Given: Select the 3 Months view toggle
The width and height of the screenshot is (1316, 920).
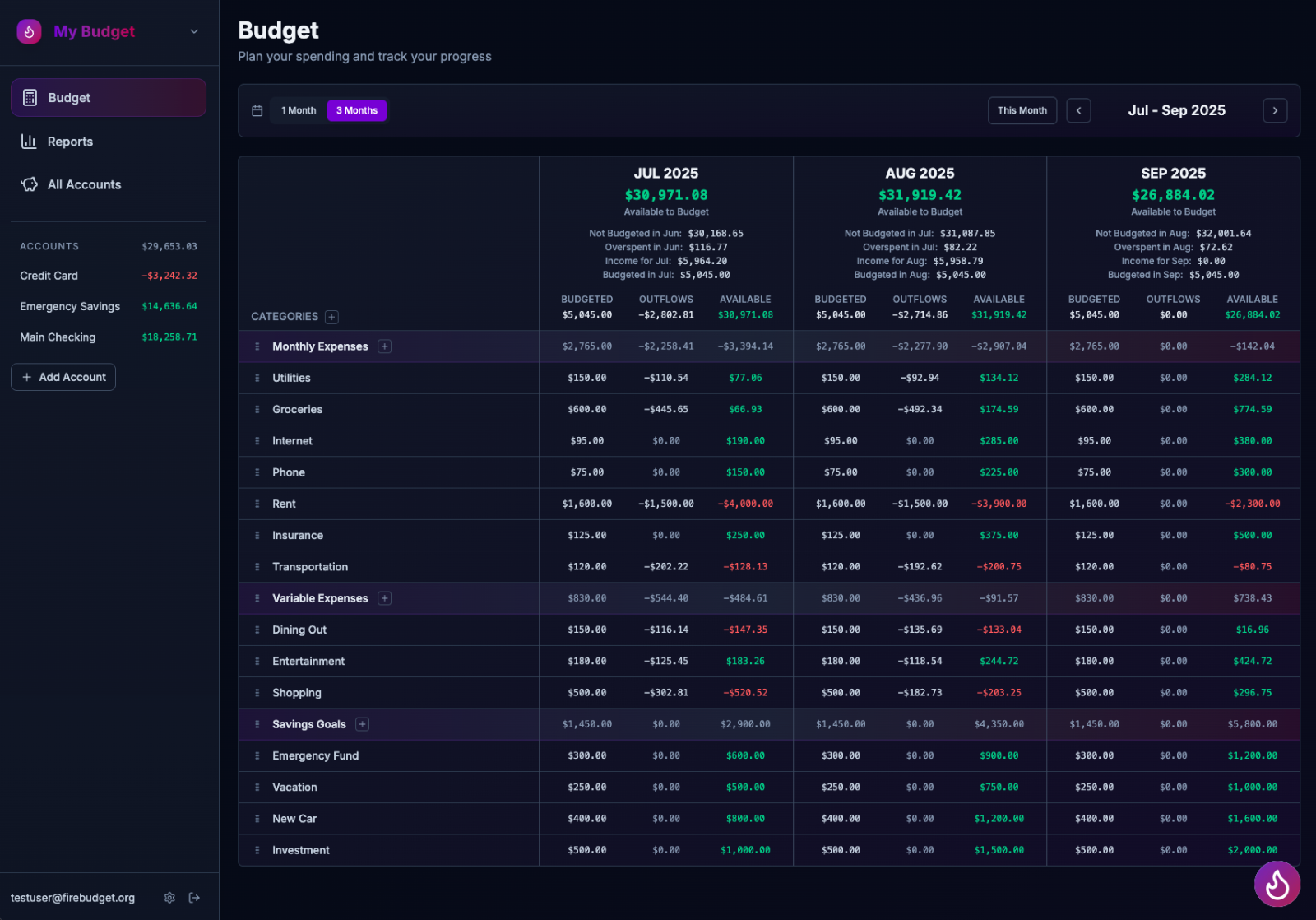Looking at the screenshot, I should (356, 109).
